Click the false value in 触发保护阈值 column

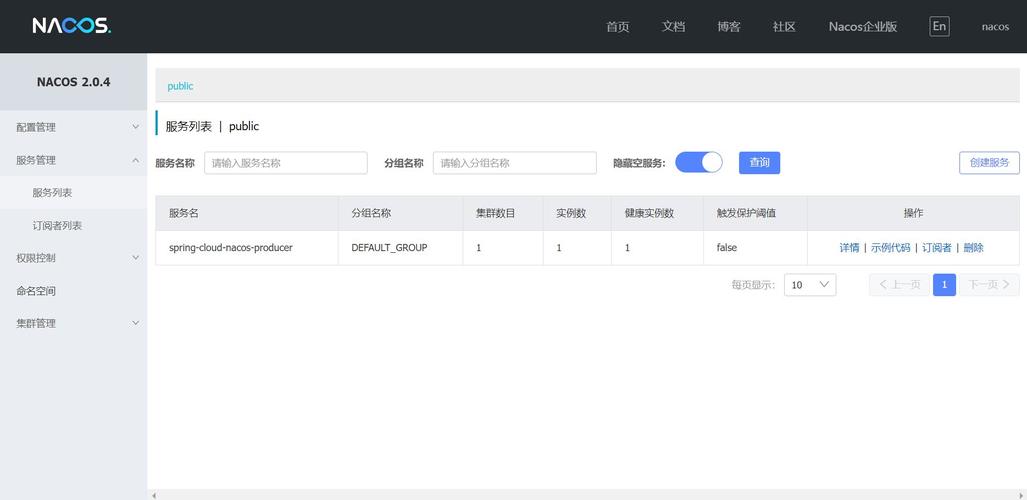(726, 248)
